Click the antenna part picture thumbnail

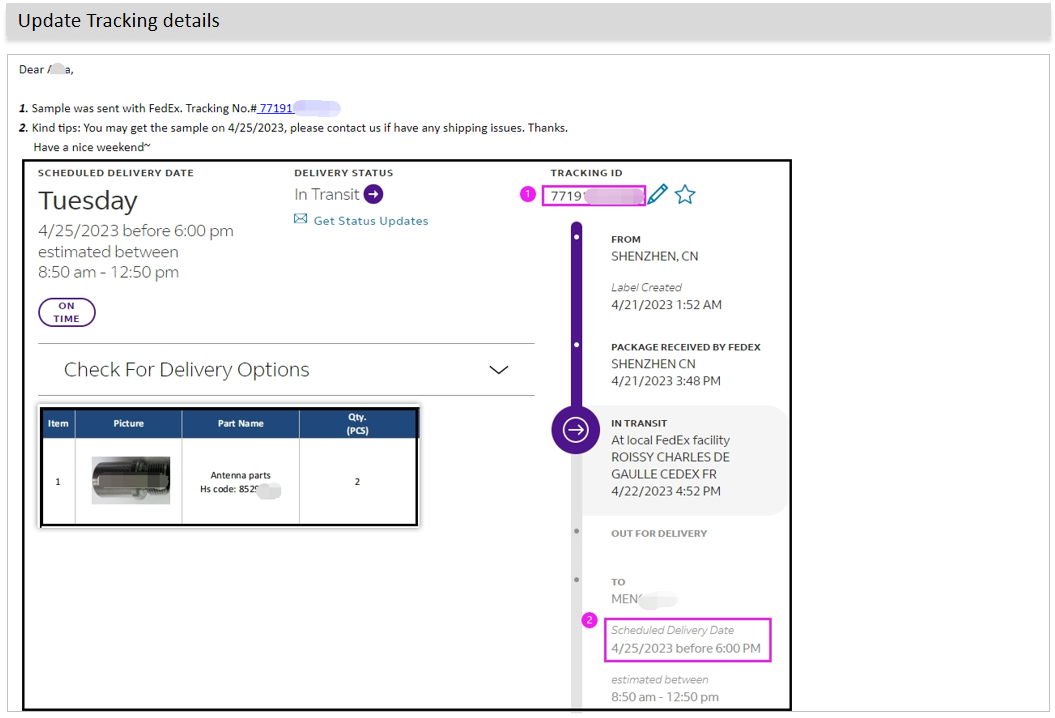click(130, 481)
